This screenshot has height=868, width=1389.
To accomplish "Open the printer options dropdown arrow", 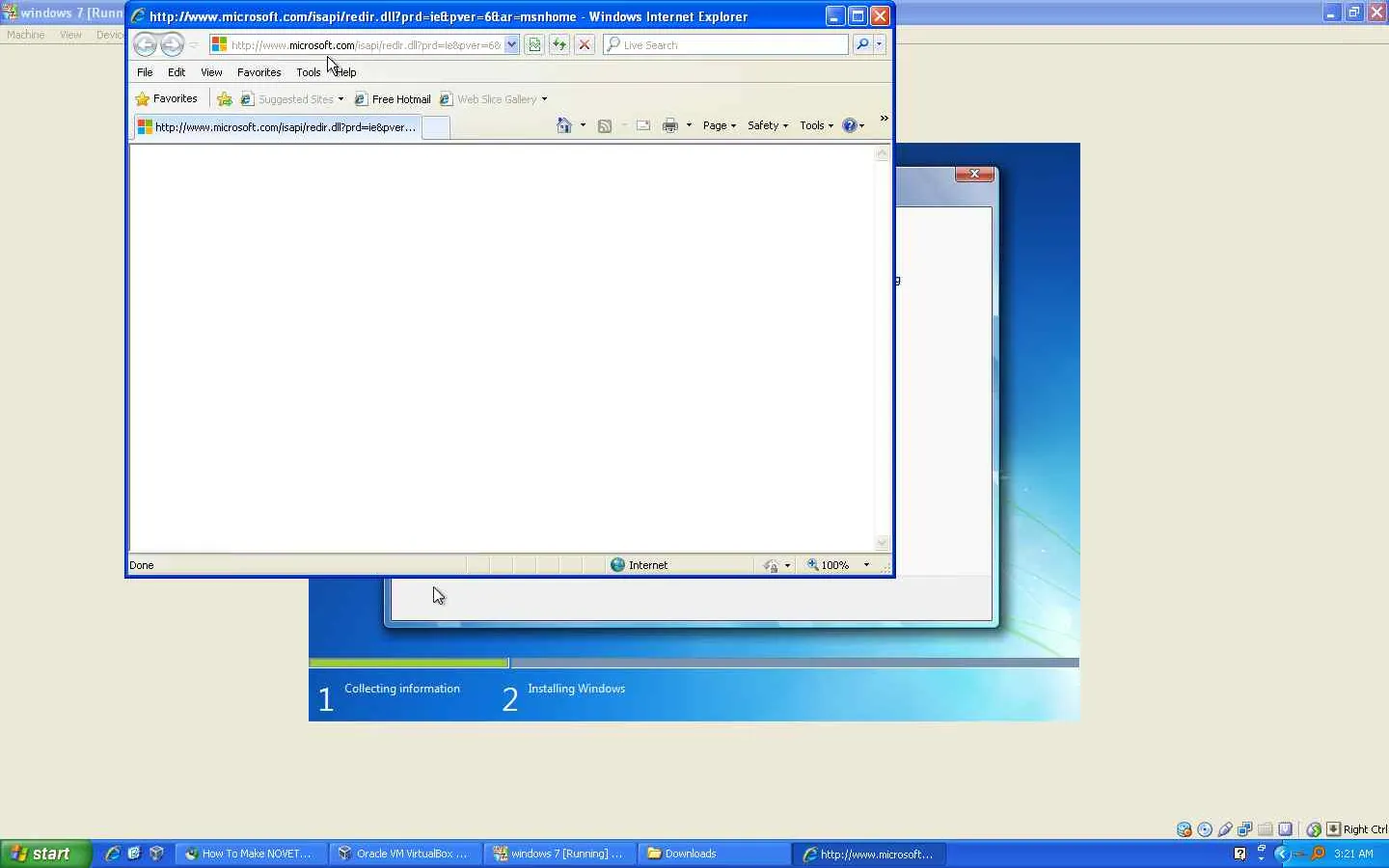I will click(x=689, y=125).
